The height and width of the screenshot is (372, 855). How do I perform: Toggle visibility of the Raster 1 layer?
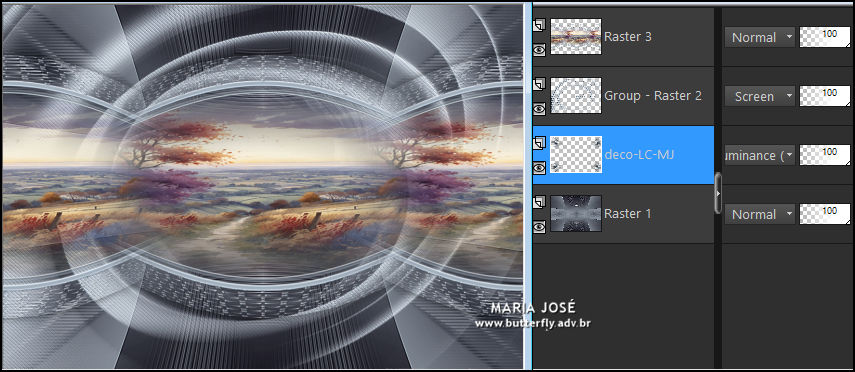click(x=539, y=227)
